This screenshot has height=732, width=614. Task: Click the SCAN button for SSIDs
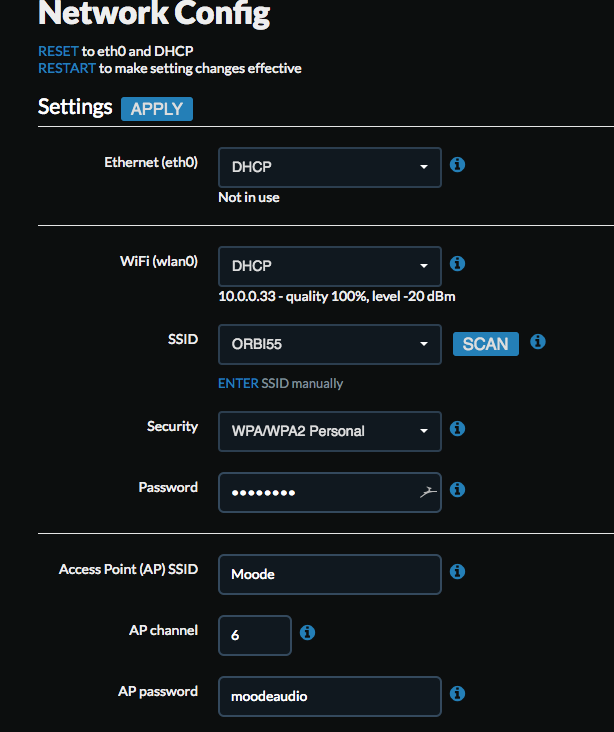486,344
